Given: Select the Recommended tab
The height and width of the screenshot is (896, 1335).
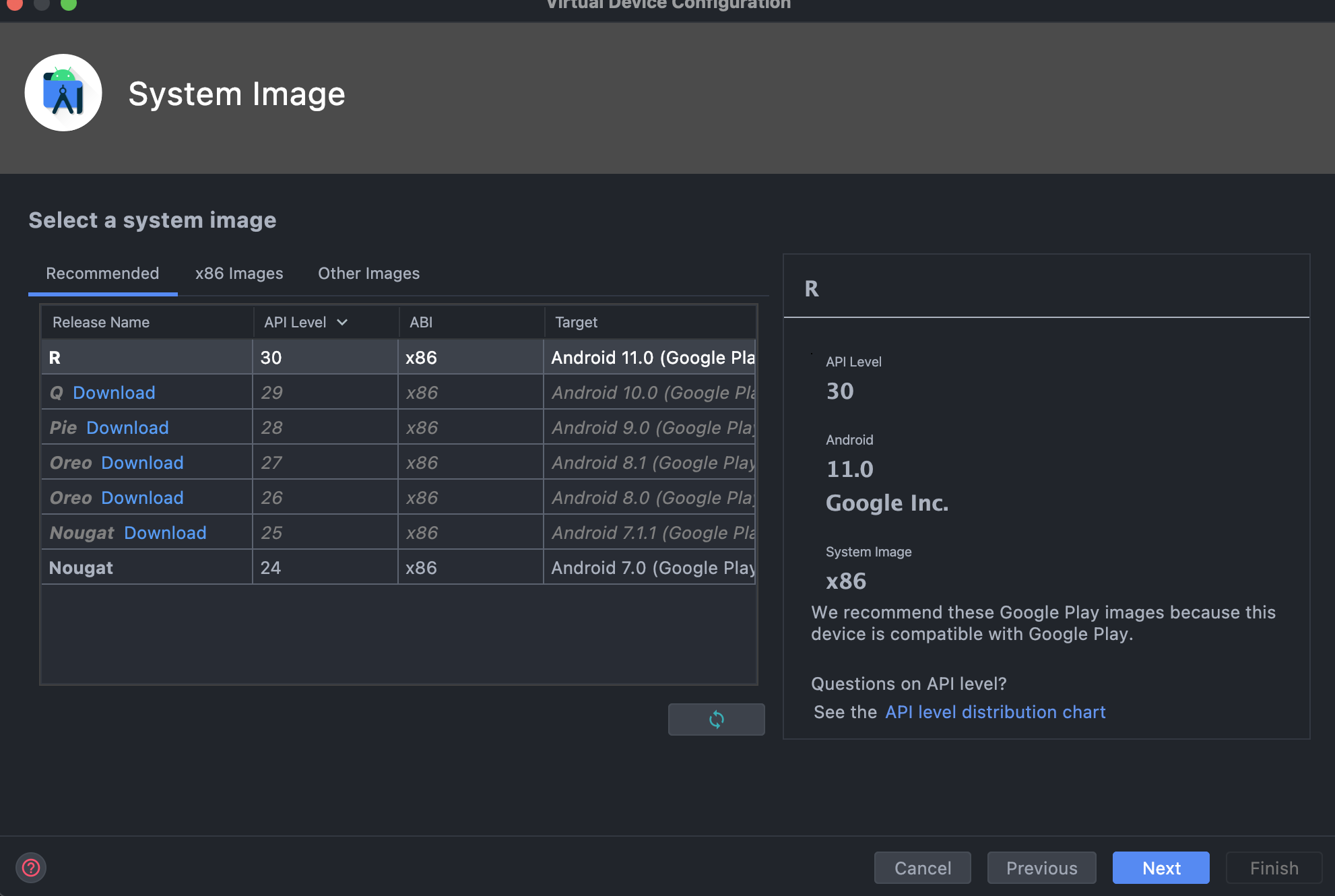Looking at the screenshot, I should click(102, 274).
